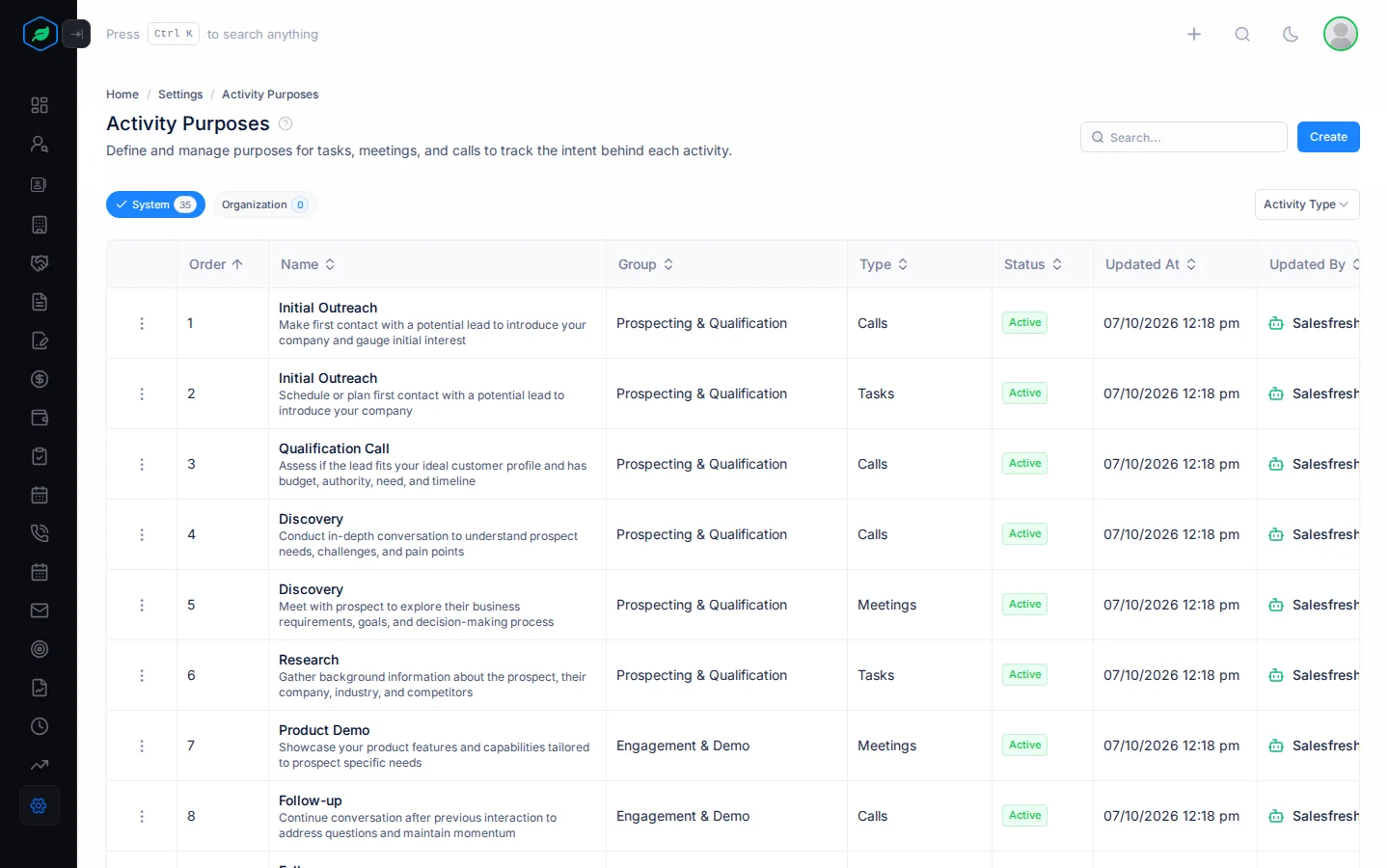
Task: Click 'Engagement & Demo' in Product Demo row
Action: pyautogui.click(x=683, y=746)
